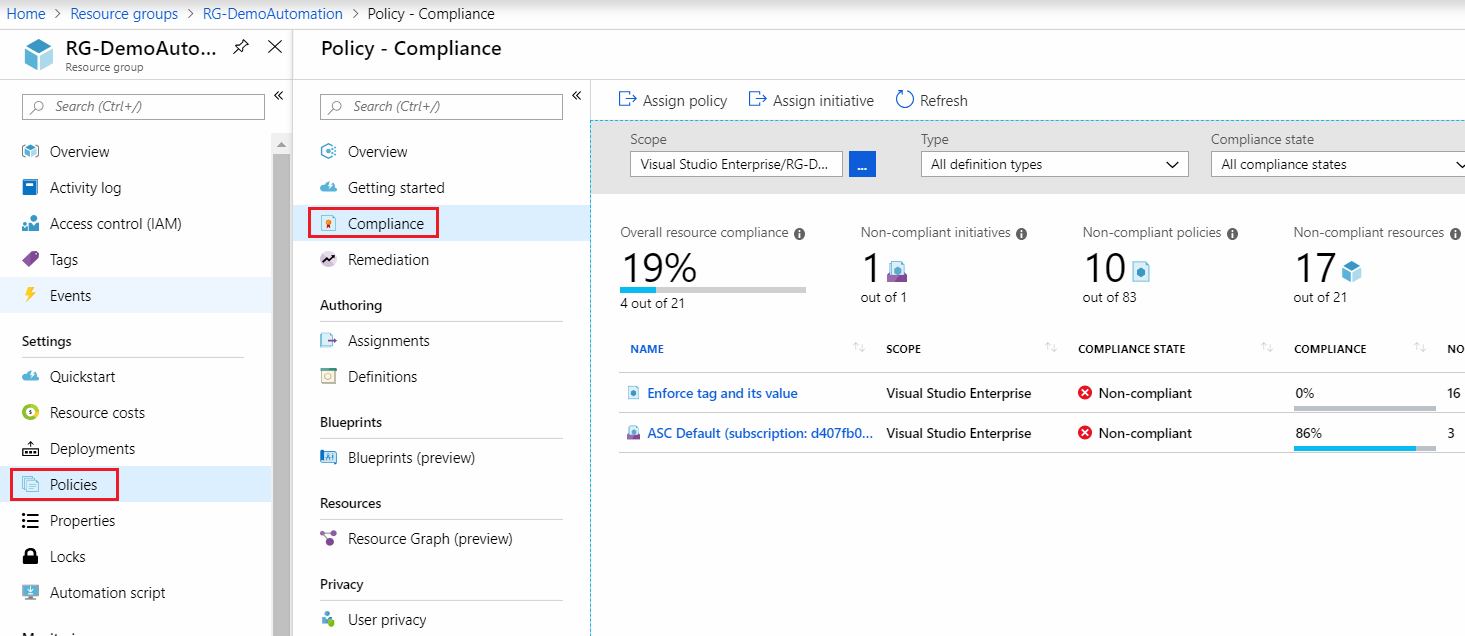This screenshot has width=1465, height=636.
Task: Refresh the compliance view
Action: tap(931, 100)
